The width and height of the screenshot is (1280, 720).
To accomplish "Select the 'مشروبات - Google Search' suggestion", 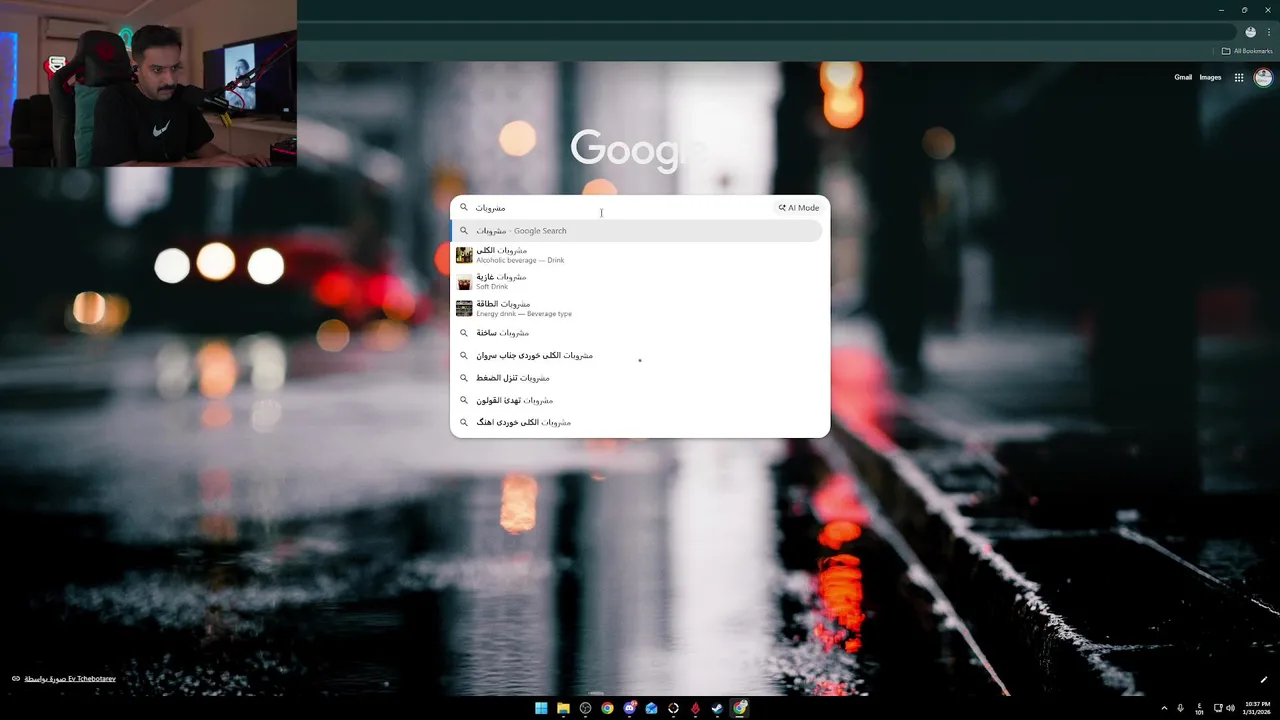I will (x=637, y=231).
